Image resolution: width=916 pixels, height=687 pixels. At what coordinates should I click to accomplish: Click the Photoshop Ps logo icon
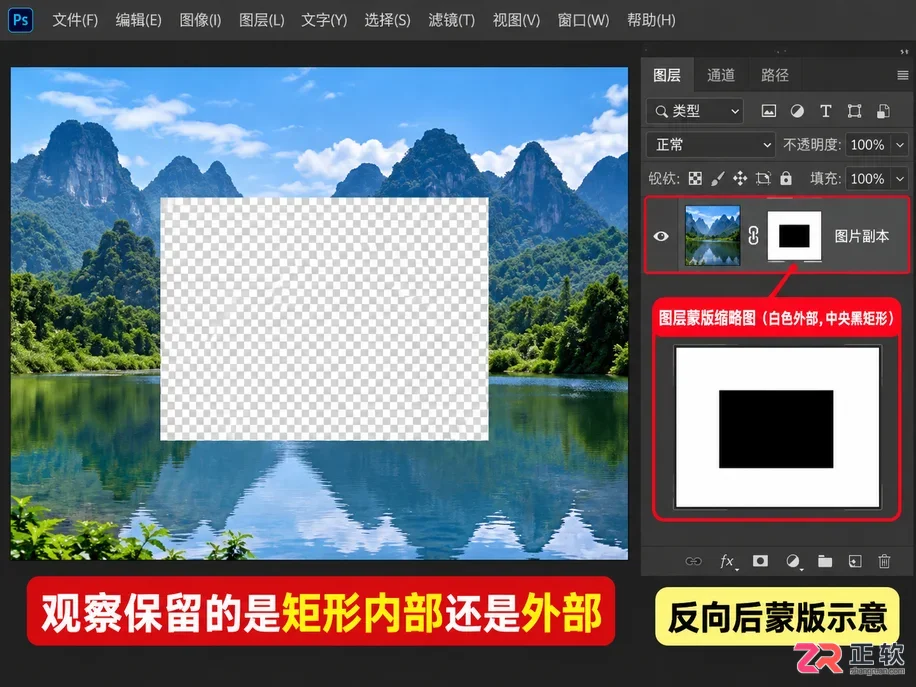point(20,20)
